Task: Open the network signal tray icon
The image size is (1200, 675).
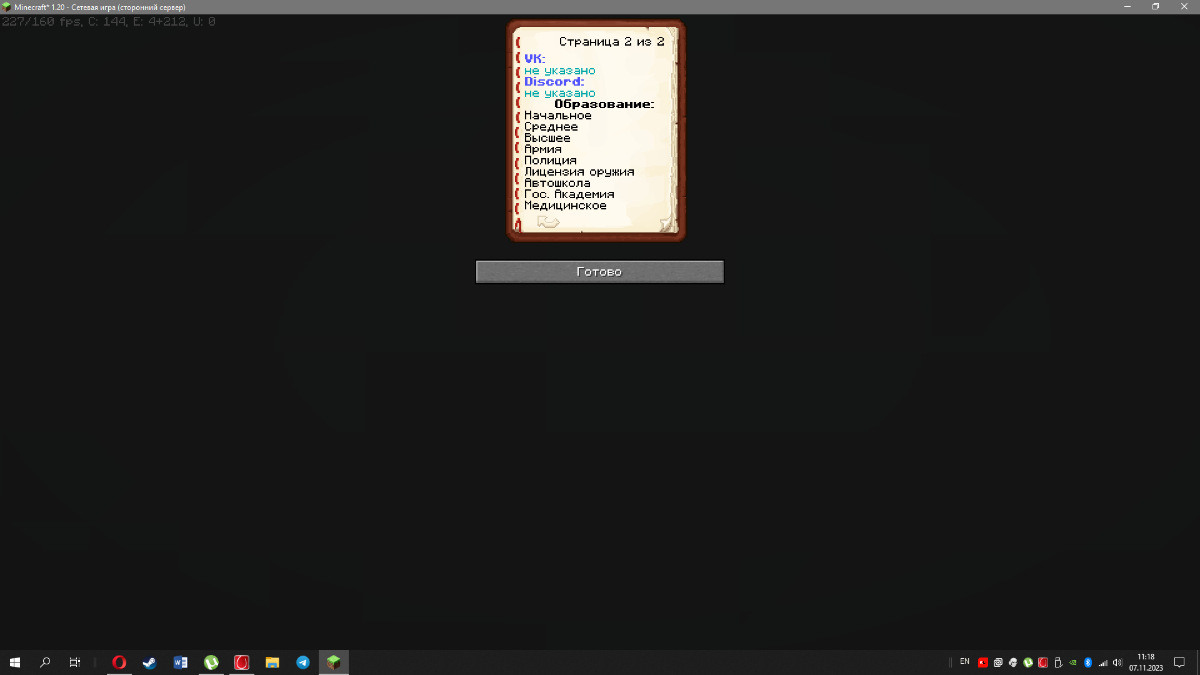Action: click(x=1103, y=662)
